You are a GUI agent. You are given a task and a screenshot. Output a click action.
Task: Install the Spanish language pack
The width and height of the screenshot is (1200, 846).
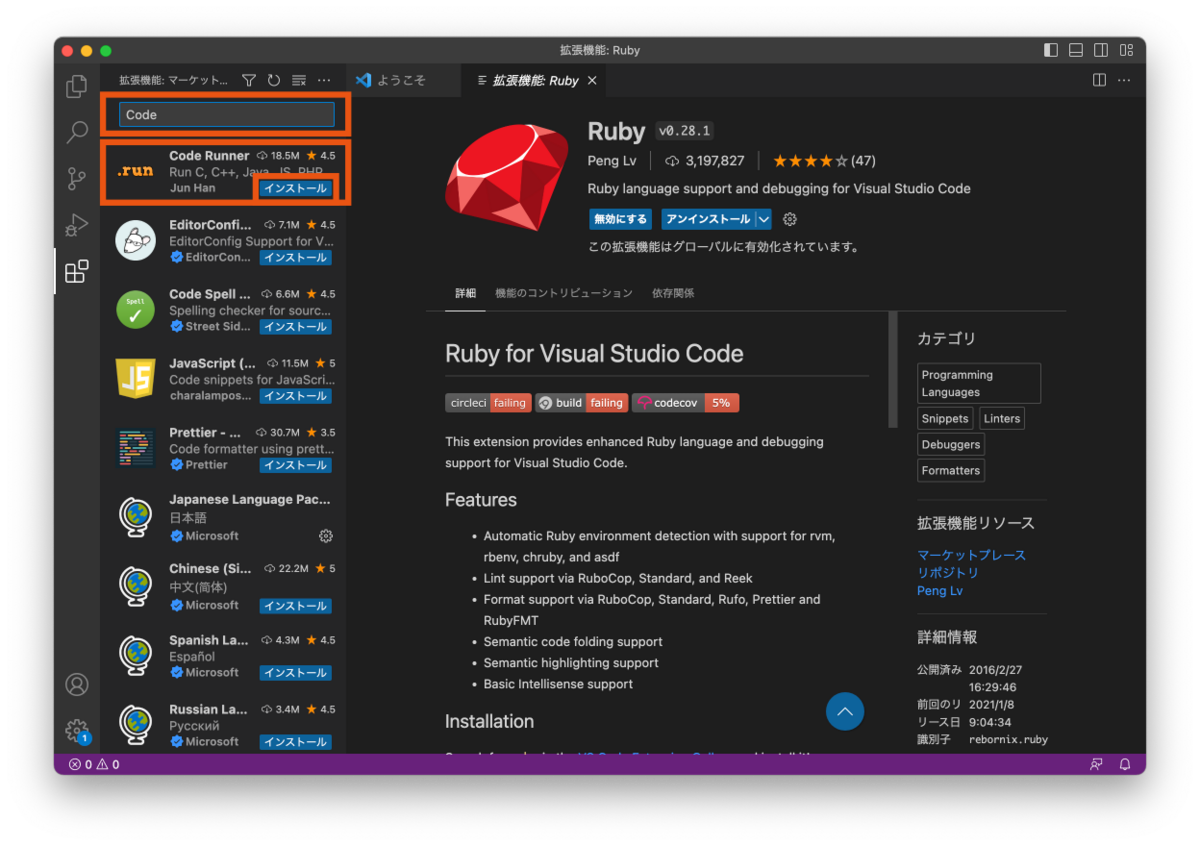296,672
